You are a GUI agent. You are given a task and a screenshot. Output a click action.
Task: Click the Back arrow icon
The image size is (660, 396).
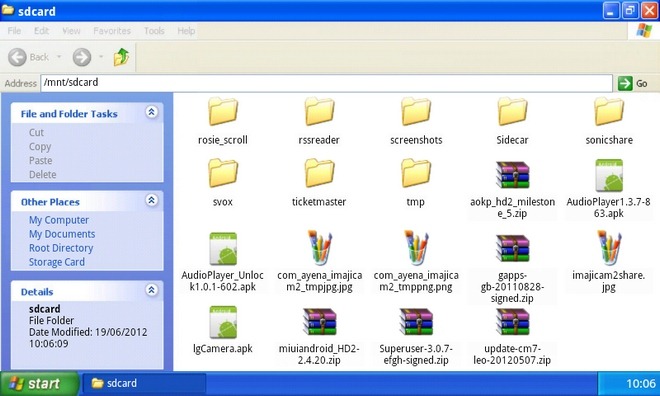click(17, 57)
